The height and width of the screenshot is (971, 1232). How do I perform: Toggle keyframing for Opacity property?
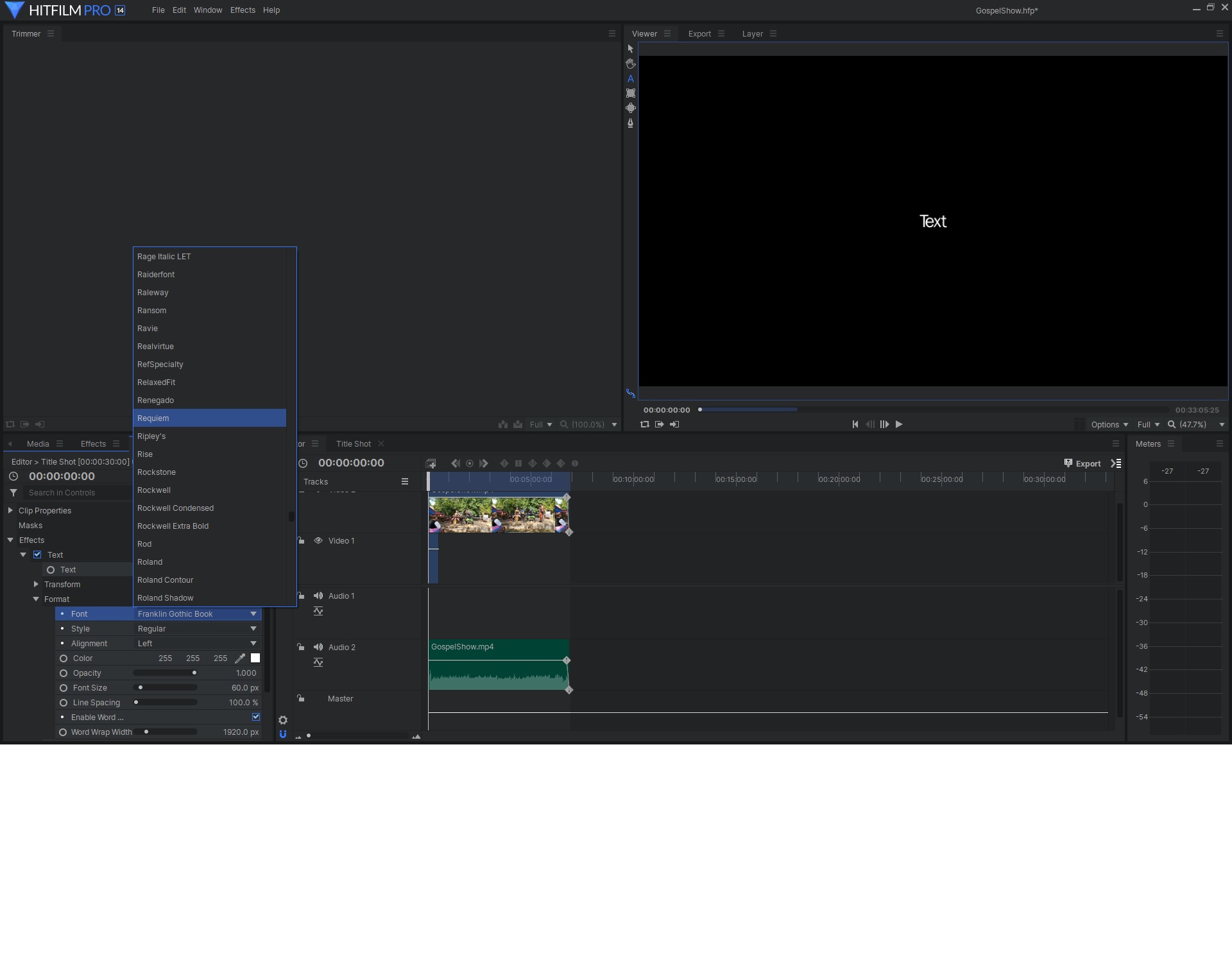coord(64,673)
